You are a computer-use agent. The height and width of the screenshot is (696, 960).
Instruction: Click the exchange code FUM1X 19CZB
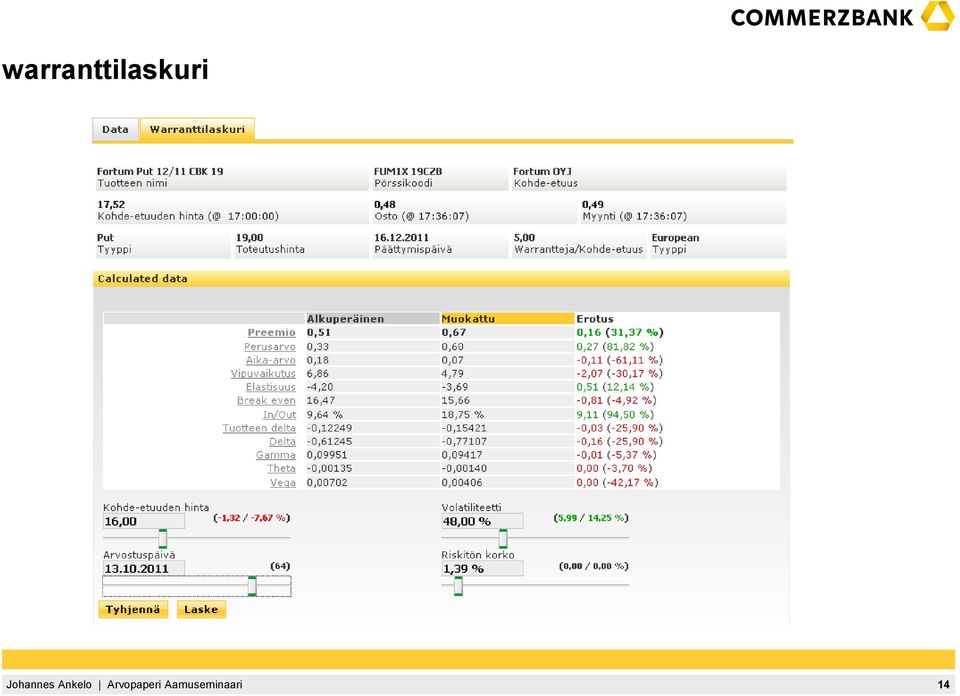[x=408, y=171]
